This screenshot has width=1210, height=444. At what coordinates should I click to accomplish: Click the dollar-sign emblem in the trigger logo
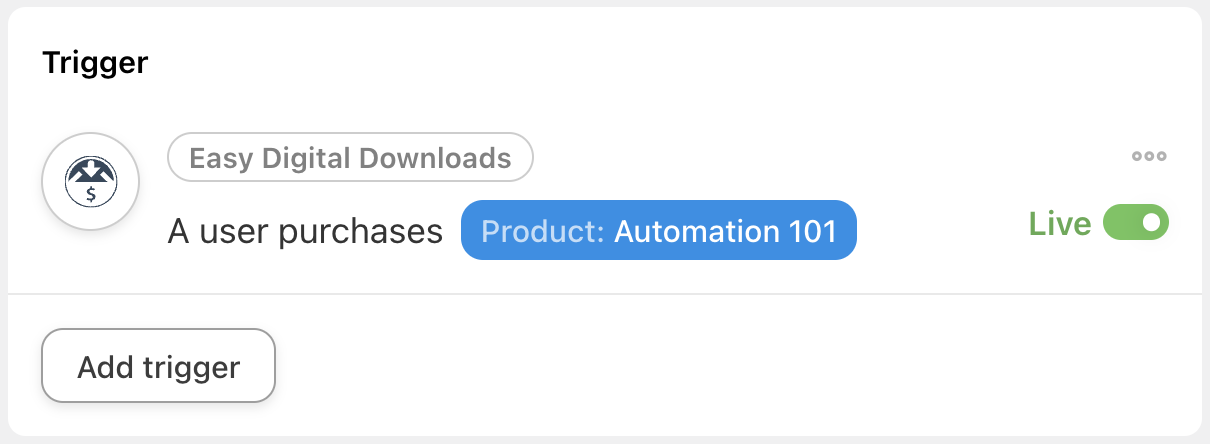click(x=91, y=194)
